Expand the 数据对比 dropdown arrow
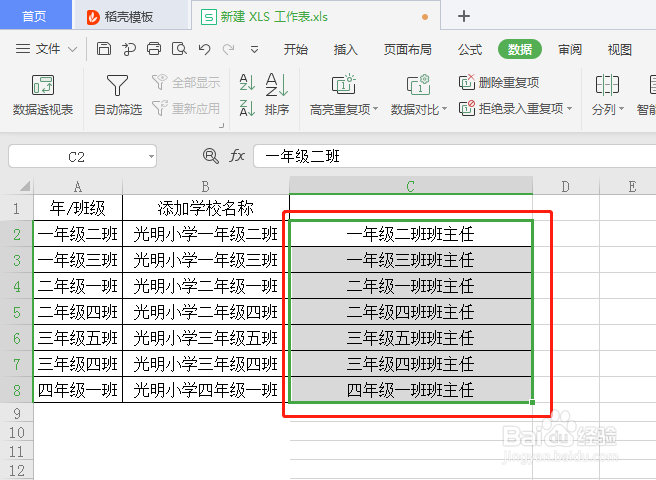Viewport: 656px width, 480px height. click(444, 109)
